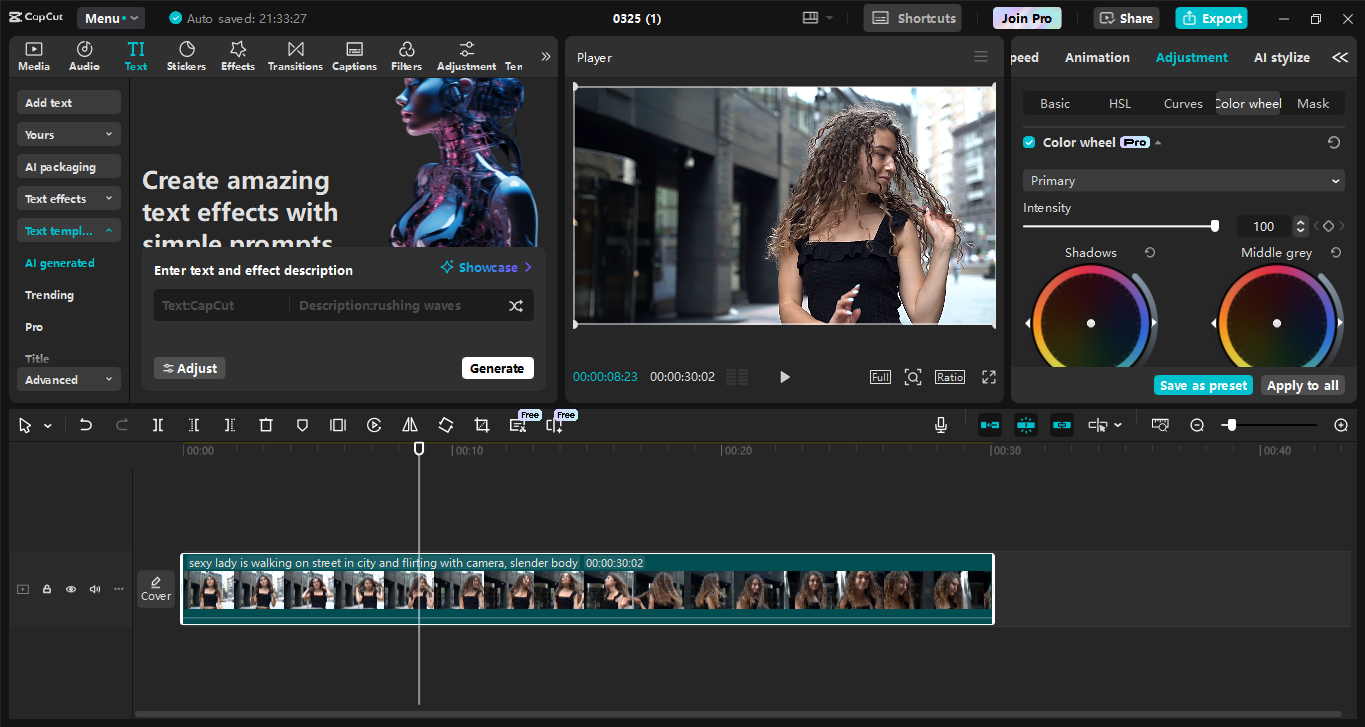Delete the selected clip with trash icon

(265, 425)
